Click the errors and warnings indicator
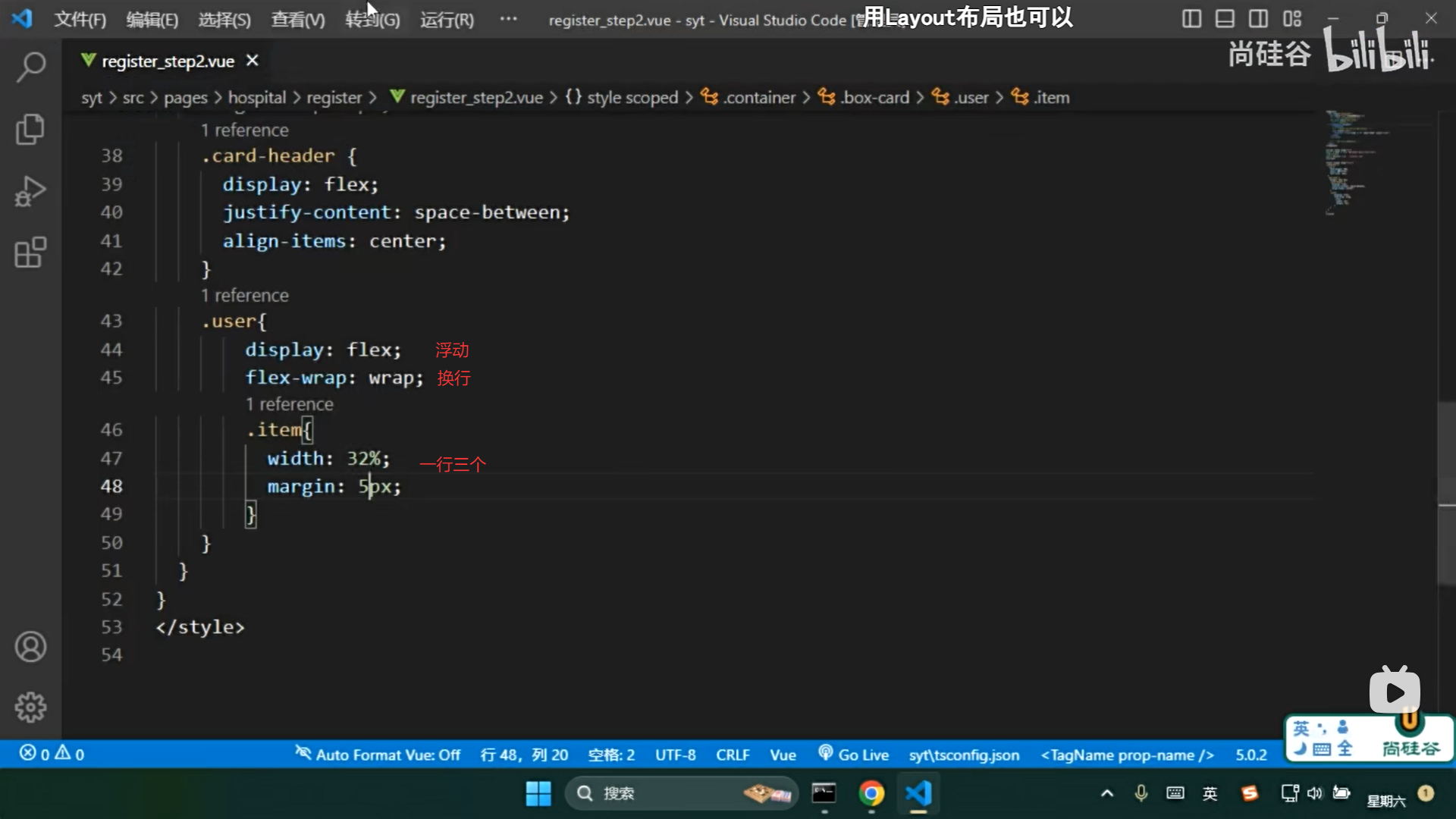 pyautogui.click(x=52, y=754)
